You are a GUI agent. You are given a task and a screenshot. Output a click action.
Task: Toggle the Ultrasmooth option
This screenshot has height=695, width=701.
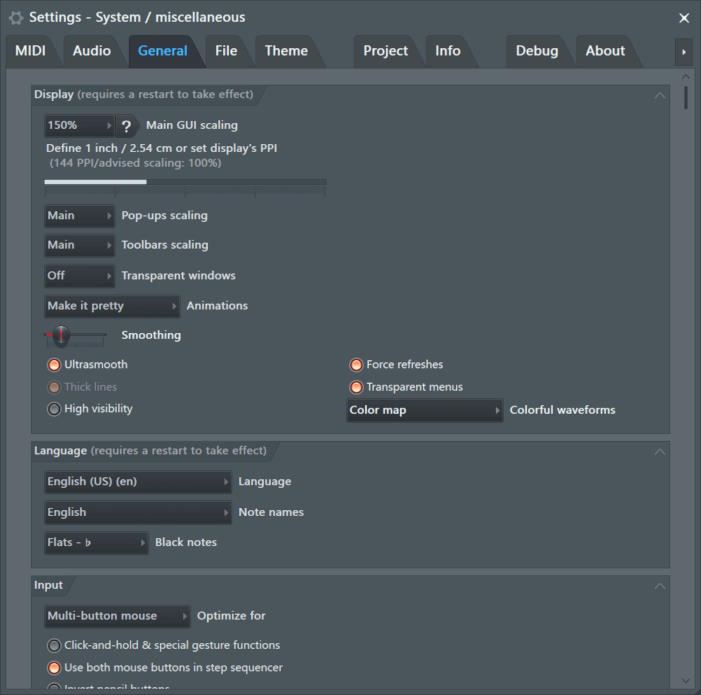[x=55, y=365]
